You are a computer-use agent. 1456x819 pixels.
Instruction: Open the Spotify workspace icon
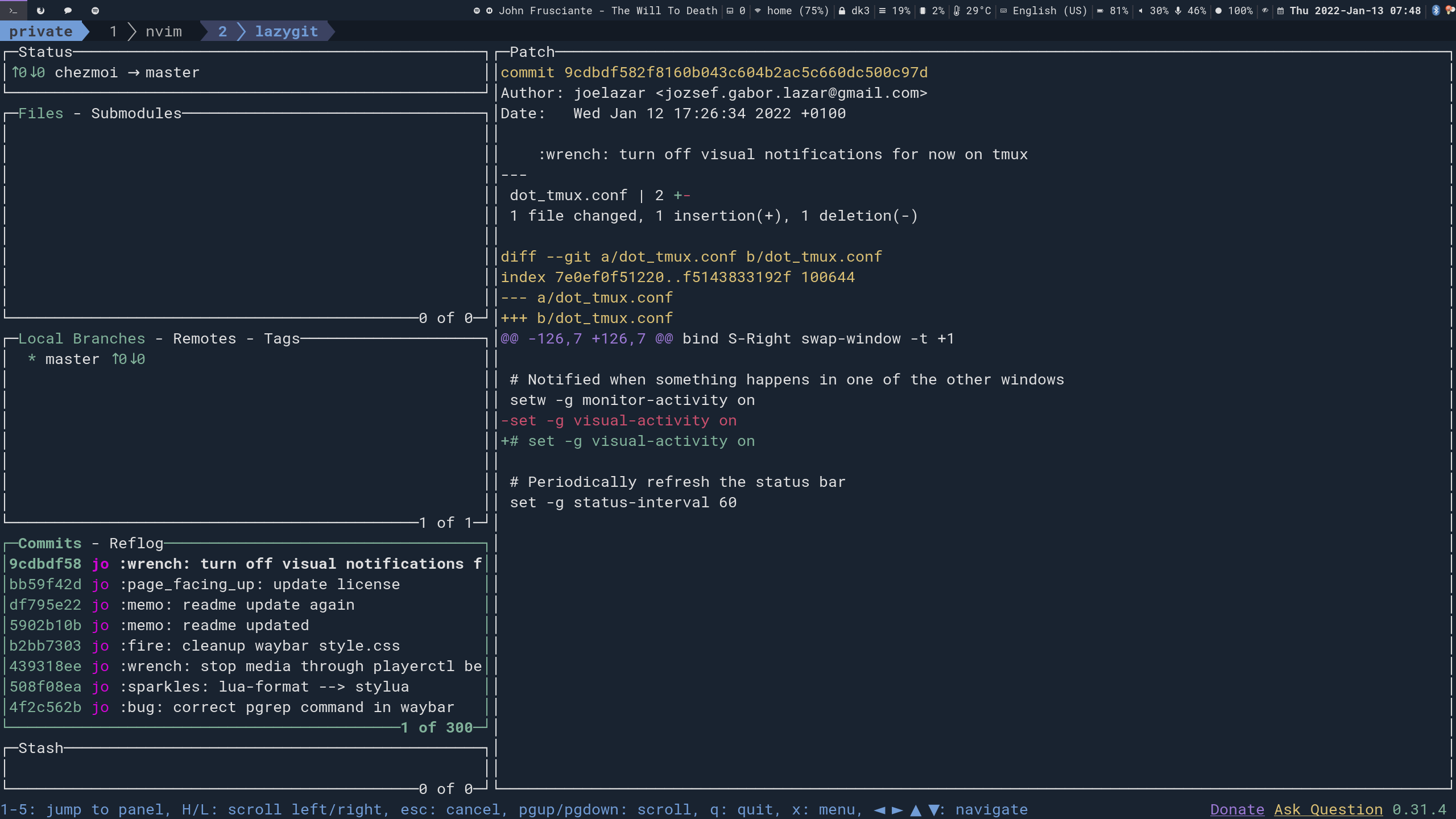(x=95, y=10)
